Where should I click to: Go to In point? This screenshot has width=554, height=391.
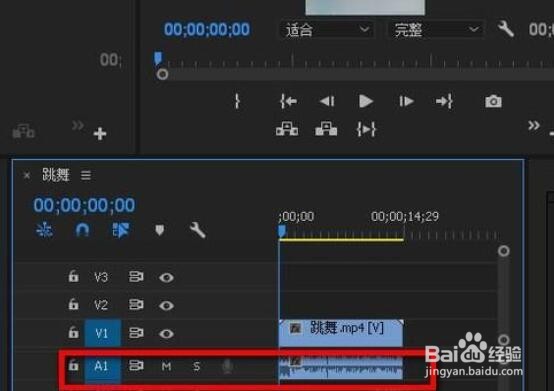(288, 101)
